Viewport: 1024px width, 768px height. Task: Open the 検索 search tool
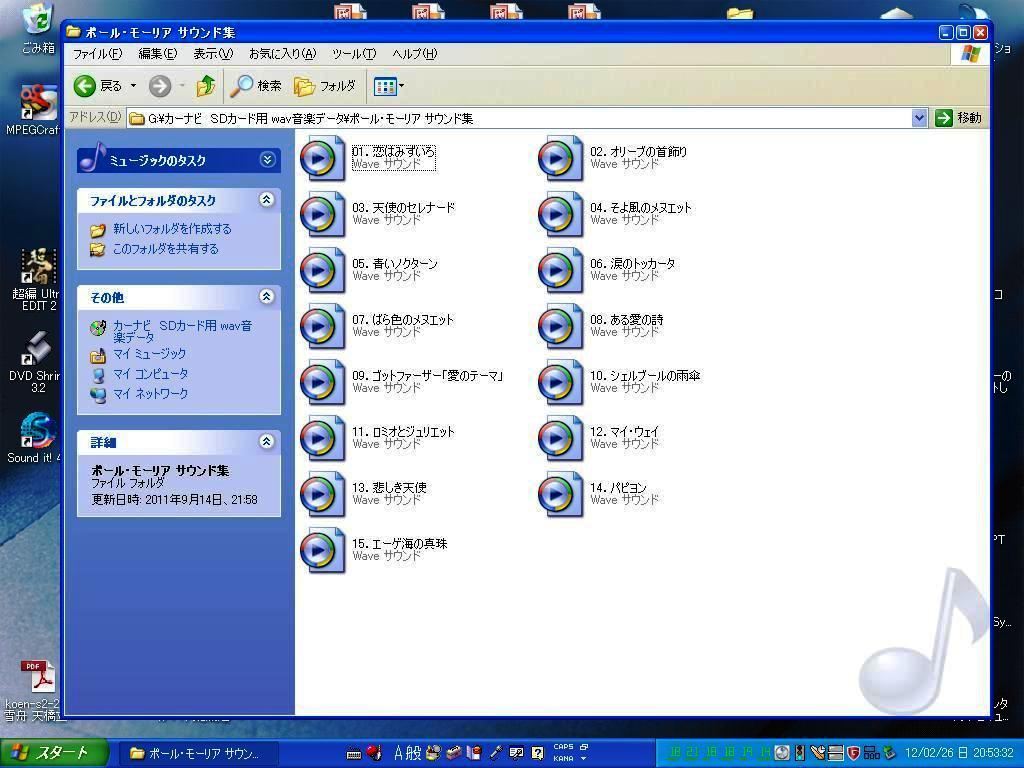coord(256,86)
